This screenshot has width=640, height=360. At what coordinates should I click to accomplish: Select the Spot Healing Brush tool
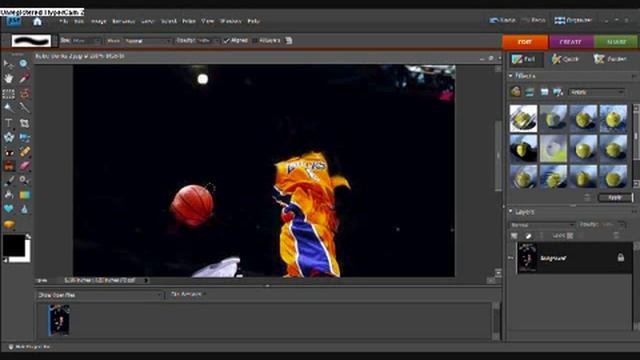(x=24, y=152)
